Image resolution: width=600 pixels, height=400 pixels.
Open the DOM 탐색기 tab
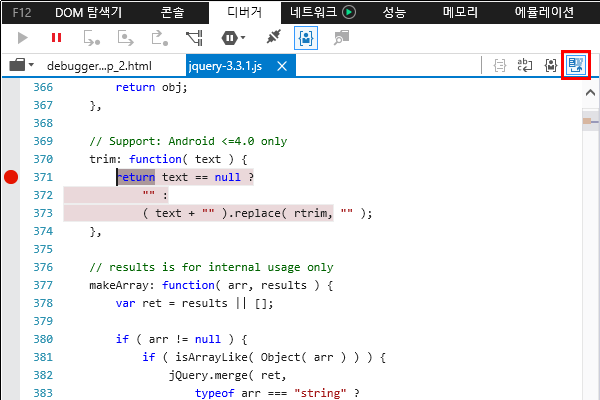point(88,12)
